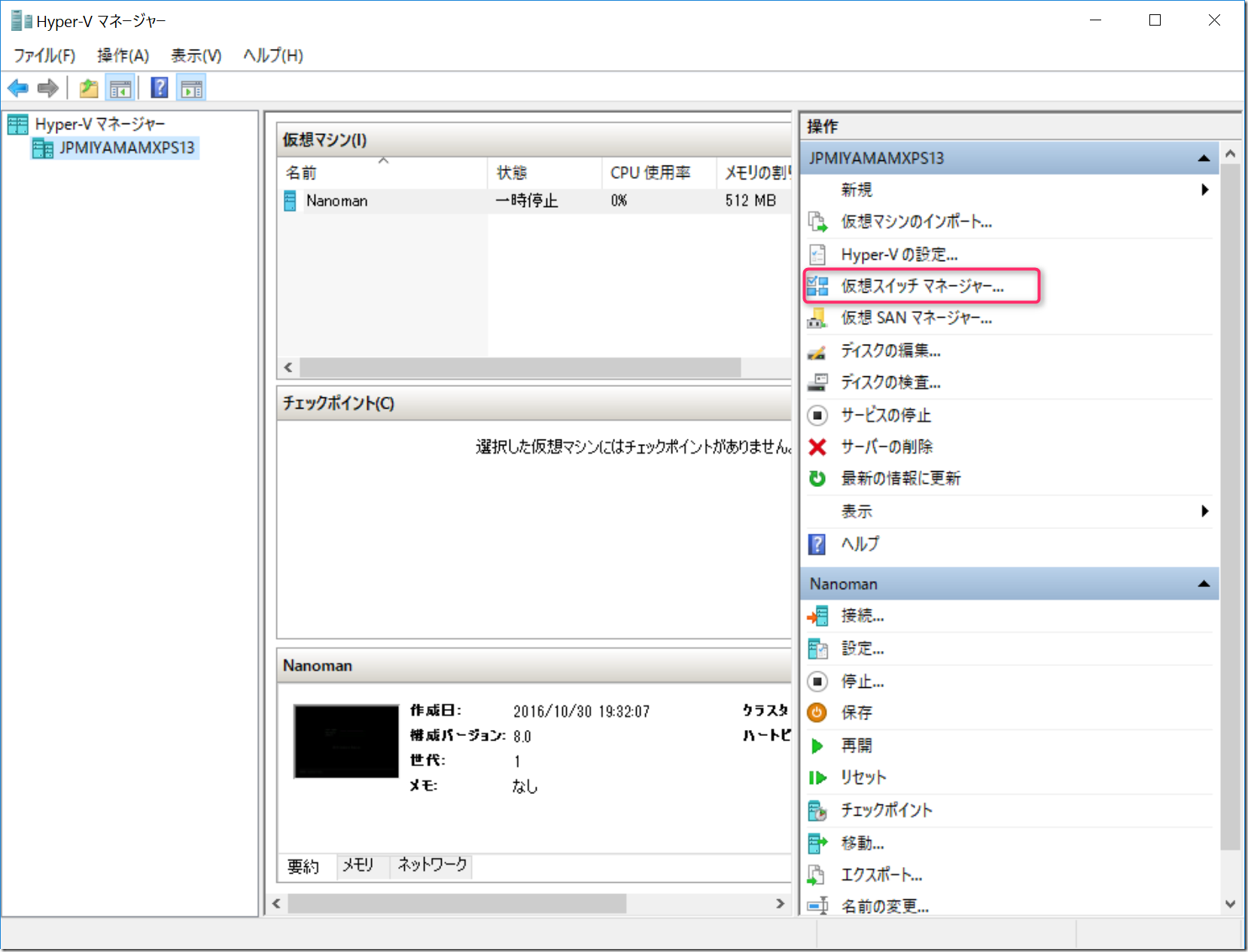The image size is (1248, 952).
Task: Click the 0% CPU usage cell
Action: point(619,201)
